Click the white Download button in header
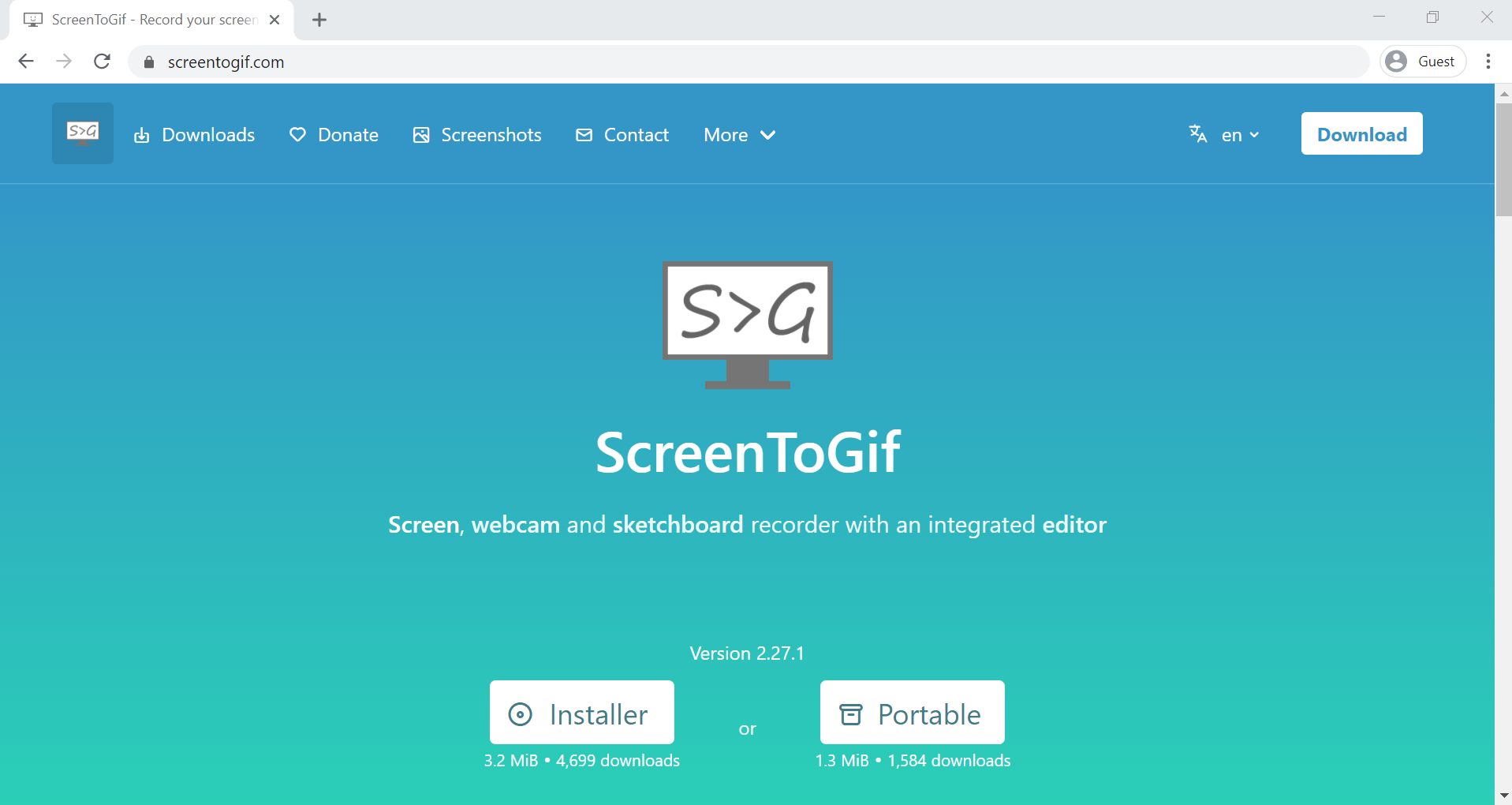This screenshot has width=1512, height=805. (1361, 134)
